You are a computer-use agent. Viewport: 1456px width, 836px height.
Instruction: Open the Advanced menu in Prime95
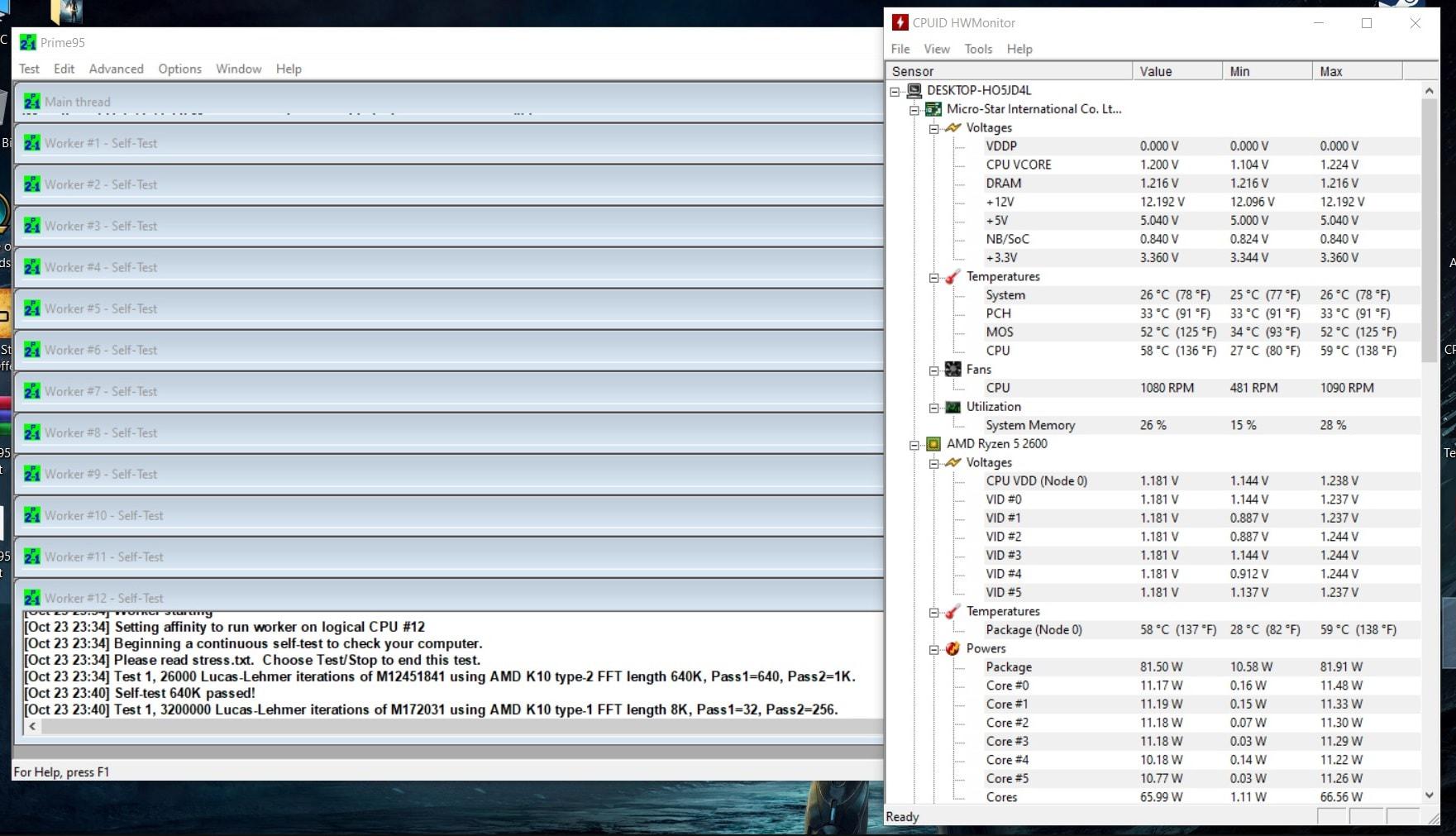click(116, 69)
